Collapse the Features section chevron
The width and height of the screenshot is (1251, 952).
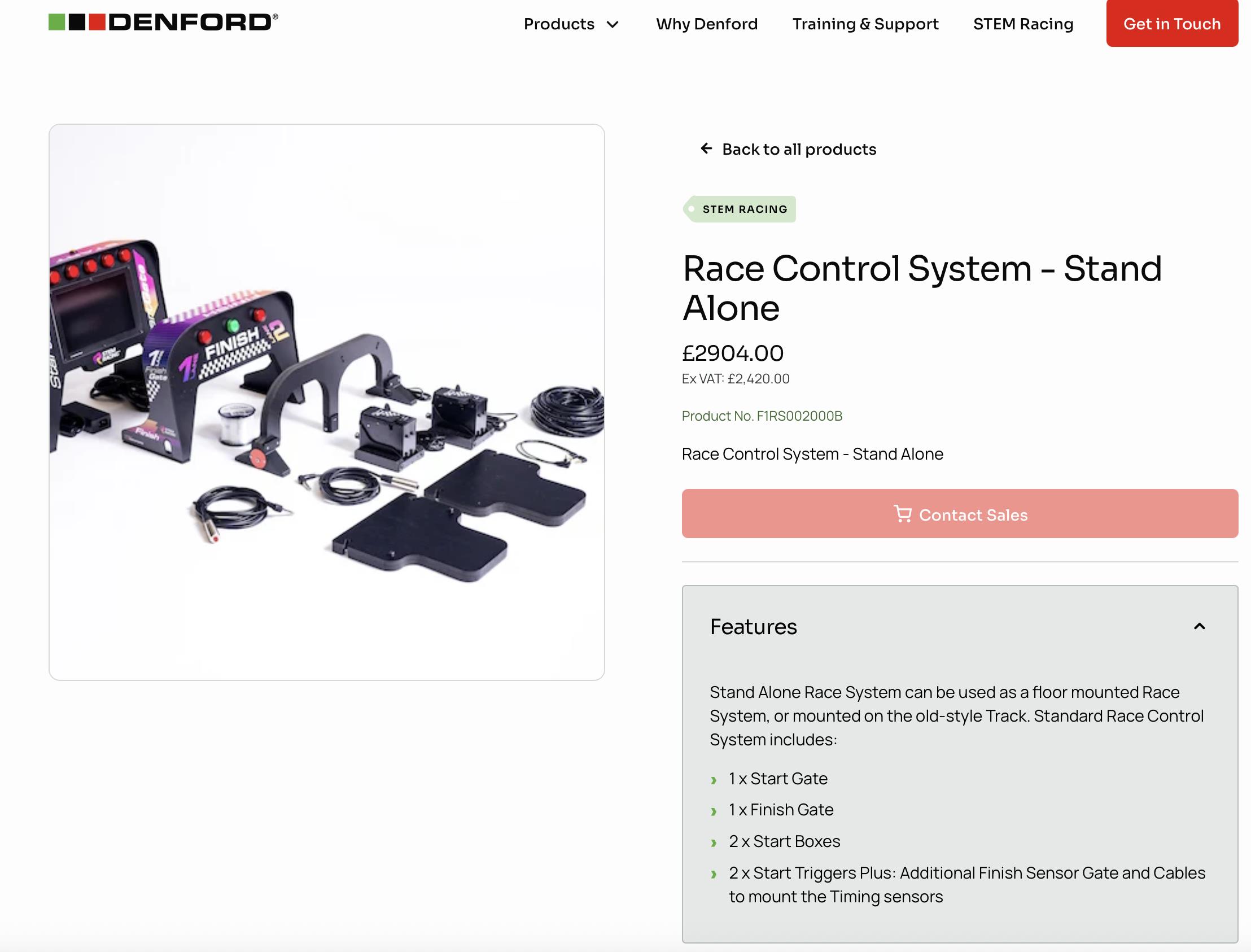pyautogui.click(x=1199, y=626)
